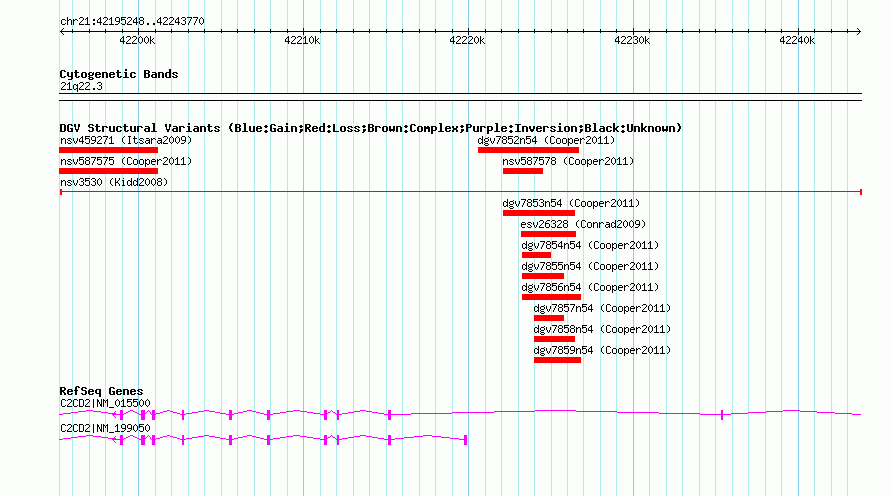Click the red bar under dgv7854n54
The height and width of the screenshot is (496, 890).
(x=536, y=255)
